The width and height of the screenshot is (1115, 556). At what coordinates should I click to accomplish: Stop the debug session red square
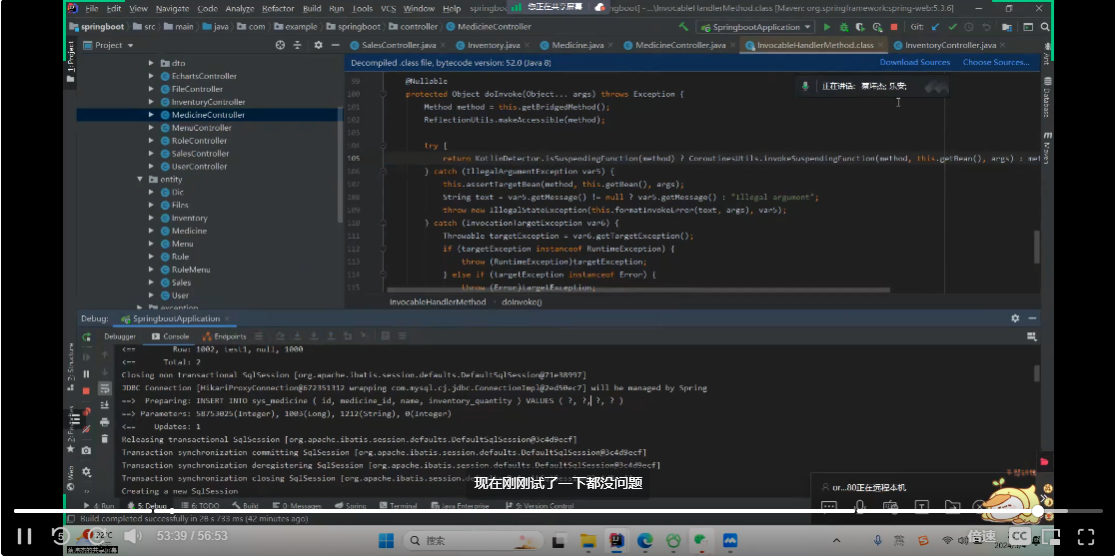pos(87,390)
